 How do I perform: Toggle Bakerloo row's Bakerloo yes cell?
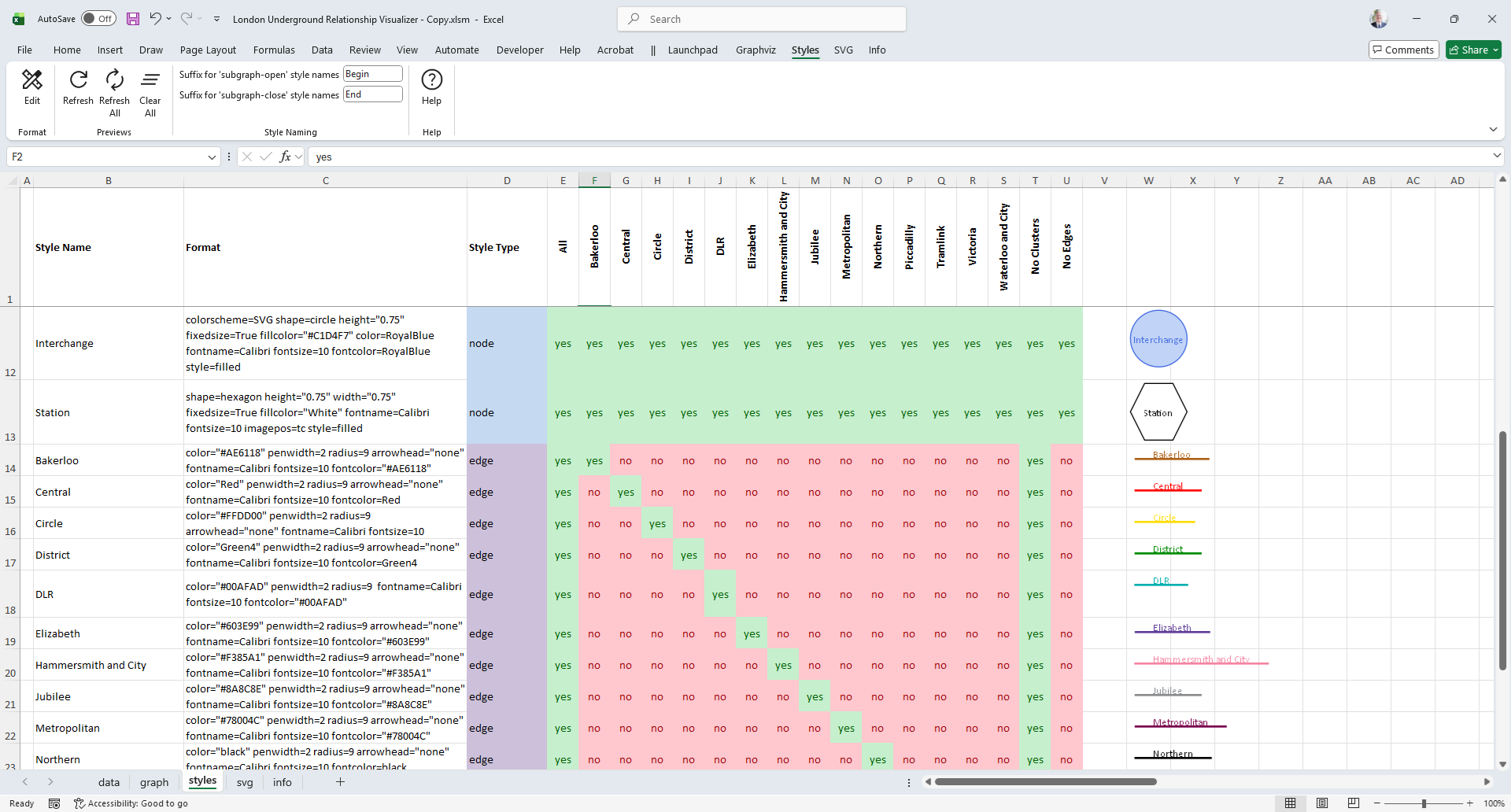pyautogui.click(x=594, y=461)
